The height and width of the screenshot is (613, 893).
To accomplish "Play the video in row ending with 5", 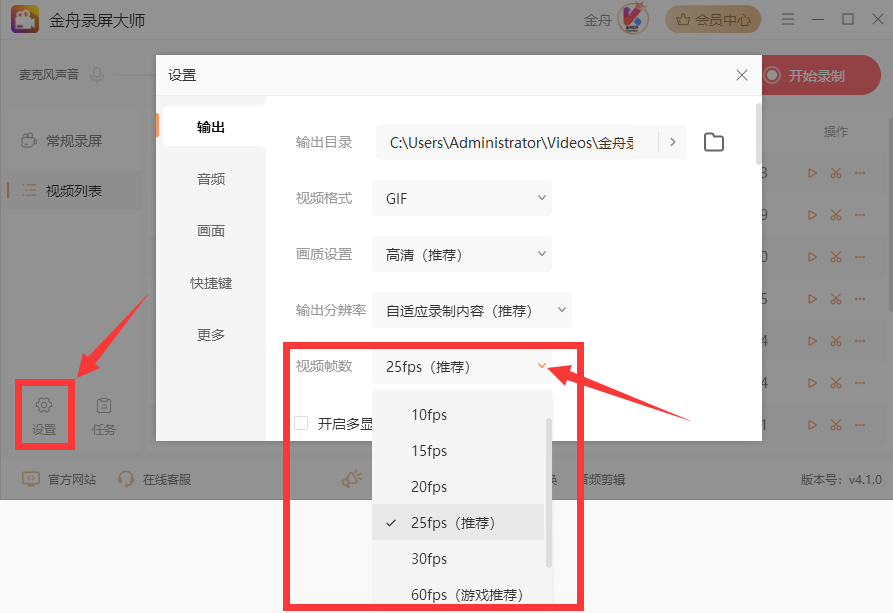I will tap(812, 299).
